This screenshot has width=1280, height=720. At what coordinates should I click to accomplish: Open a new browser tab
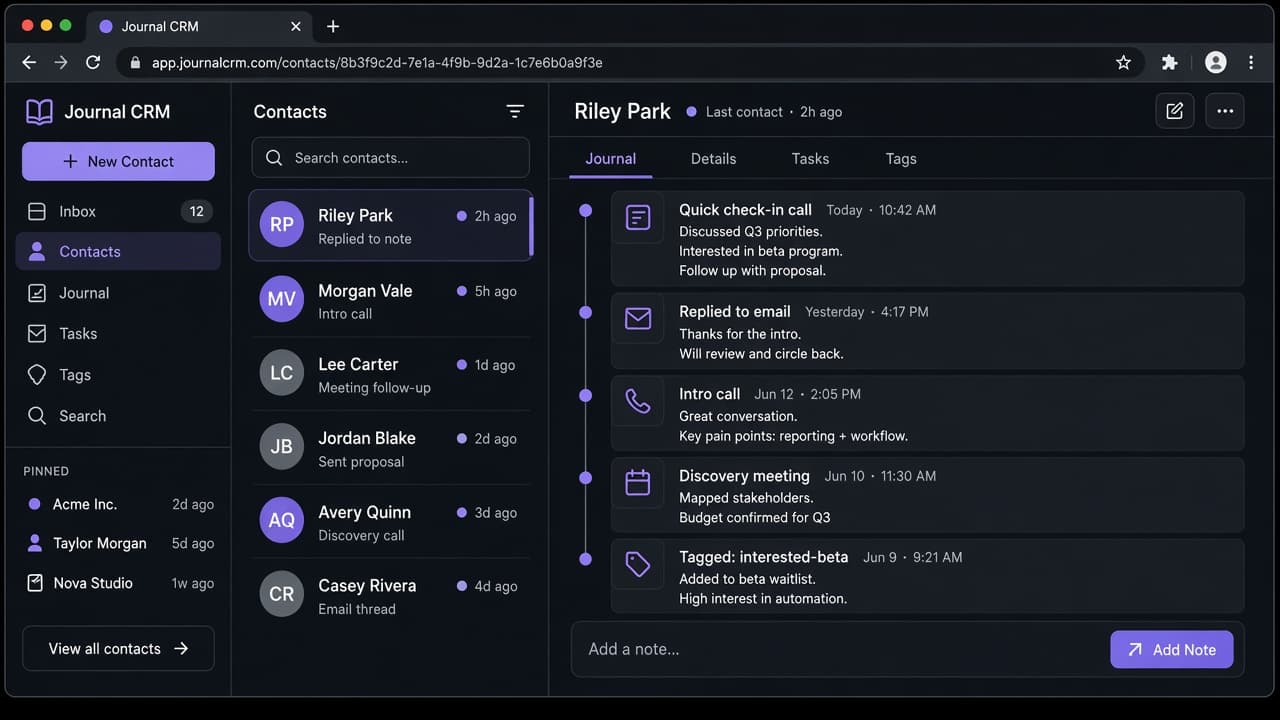coord(333,27)
